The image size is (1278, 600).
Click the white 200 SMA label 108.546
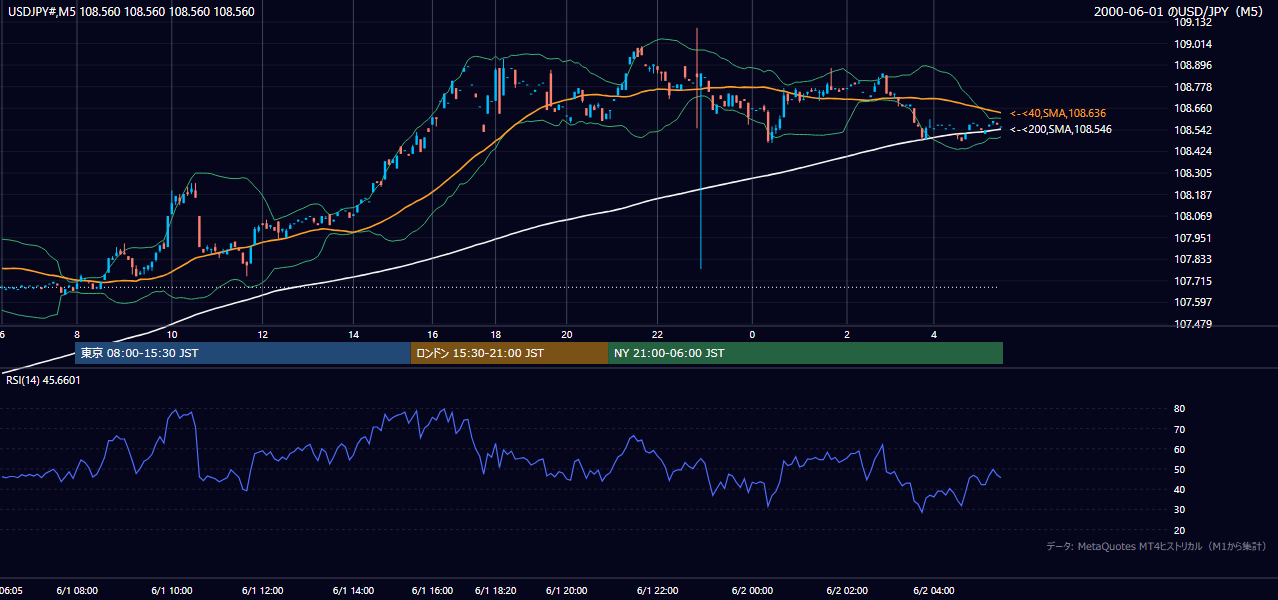click(1061, 129)
